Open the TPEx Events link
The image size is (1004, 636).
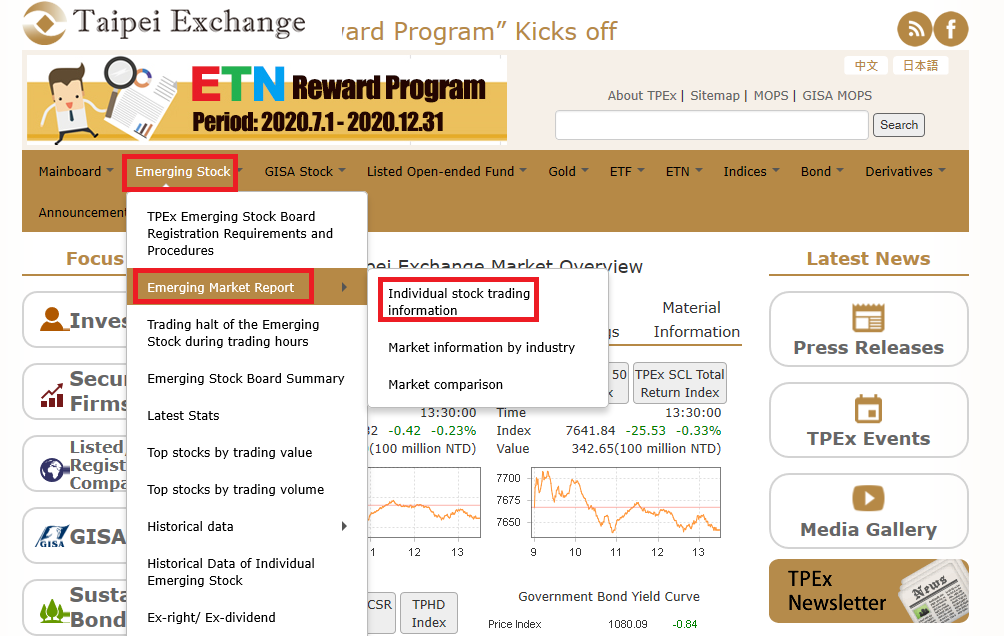coord(868,439)
